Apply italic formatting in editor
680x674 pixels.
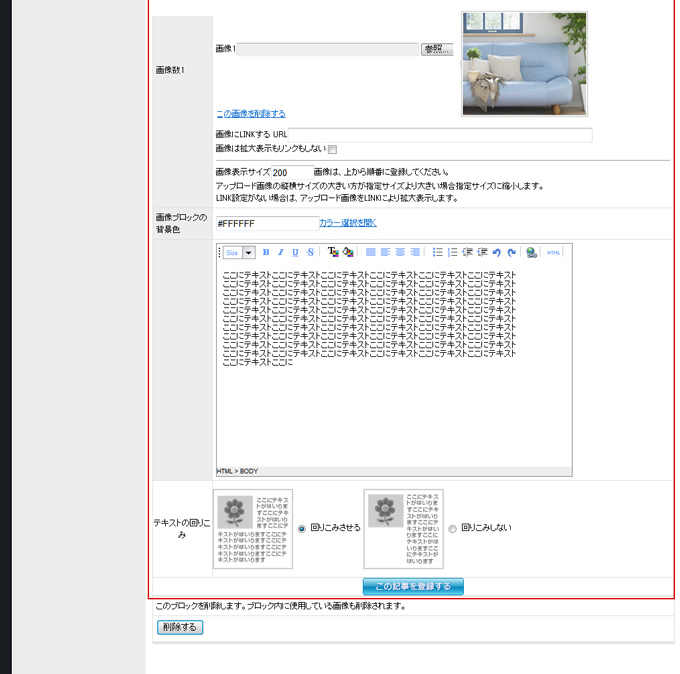coord(280,253)
